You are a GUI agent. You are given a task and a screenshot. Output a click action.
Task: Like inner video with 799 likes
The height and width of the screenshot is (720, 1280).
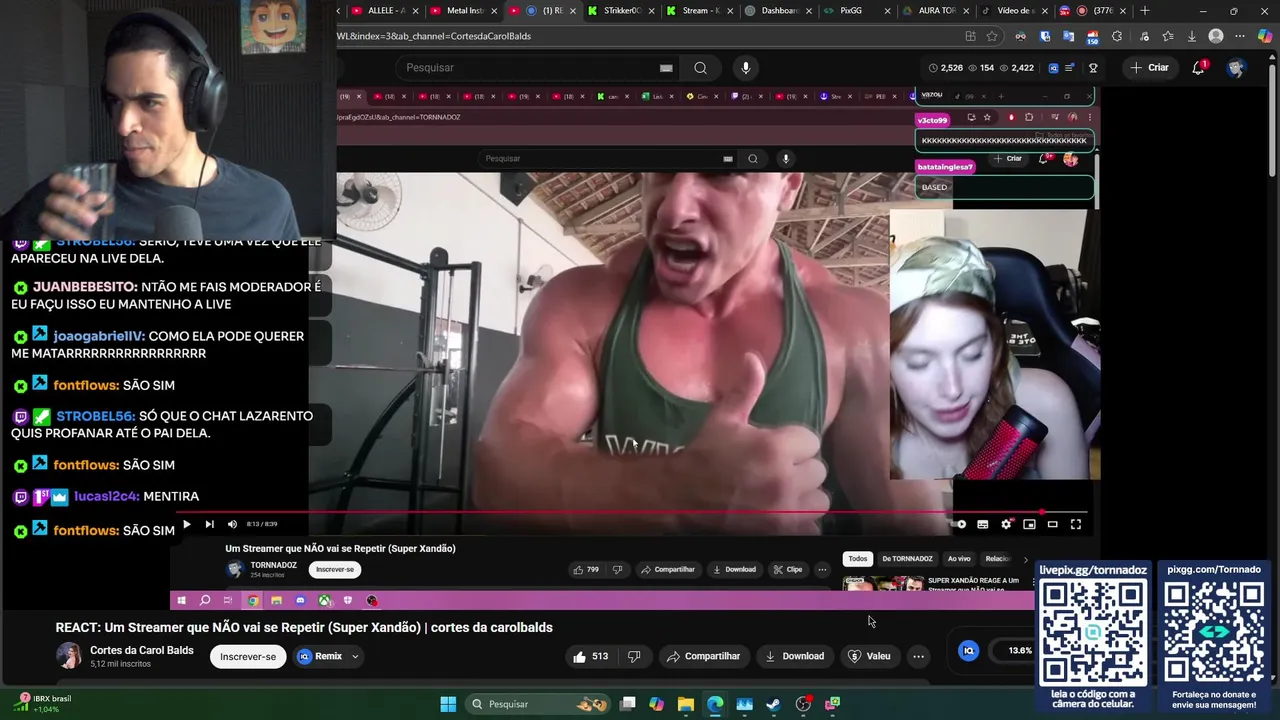click(586, 569)
